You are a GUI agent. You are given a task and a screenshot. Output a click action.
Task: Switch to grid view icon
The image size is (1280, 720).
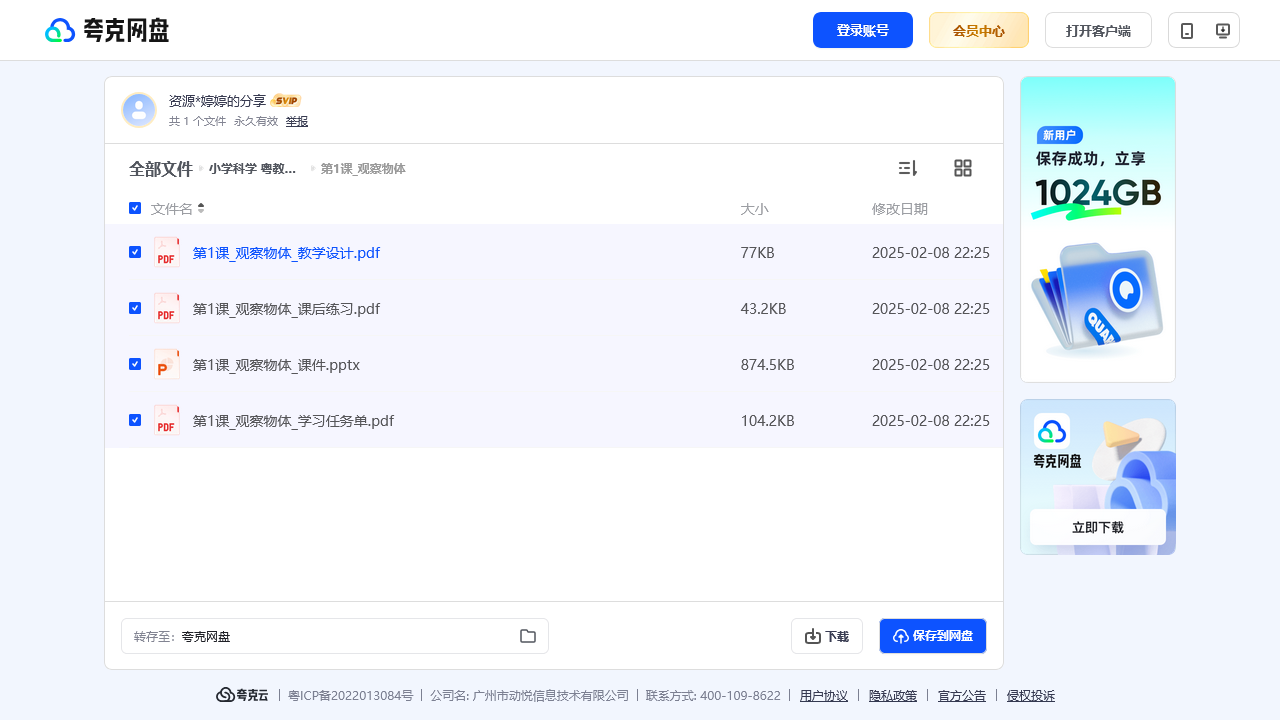coord(963,168)
